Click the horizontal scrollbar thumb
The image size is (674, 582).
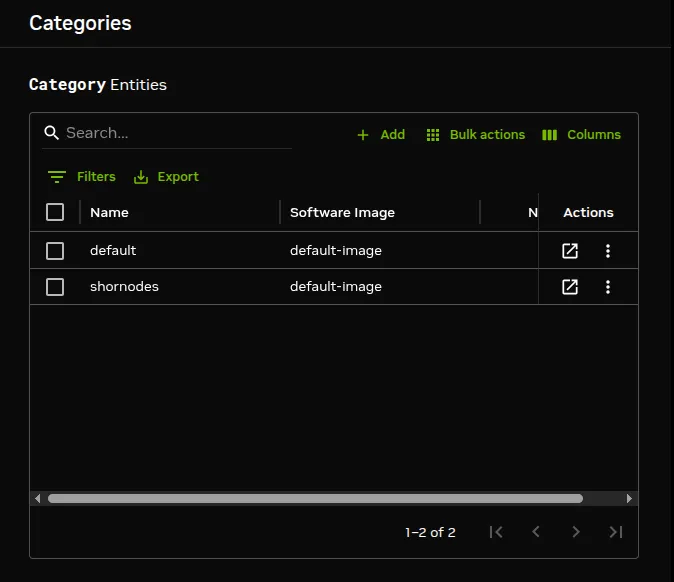(315, 499)
